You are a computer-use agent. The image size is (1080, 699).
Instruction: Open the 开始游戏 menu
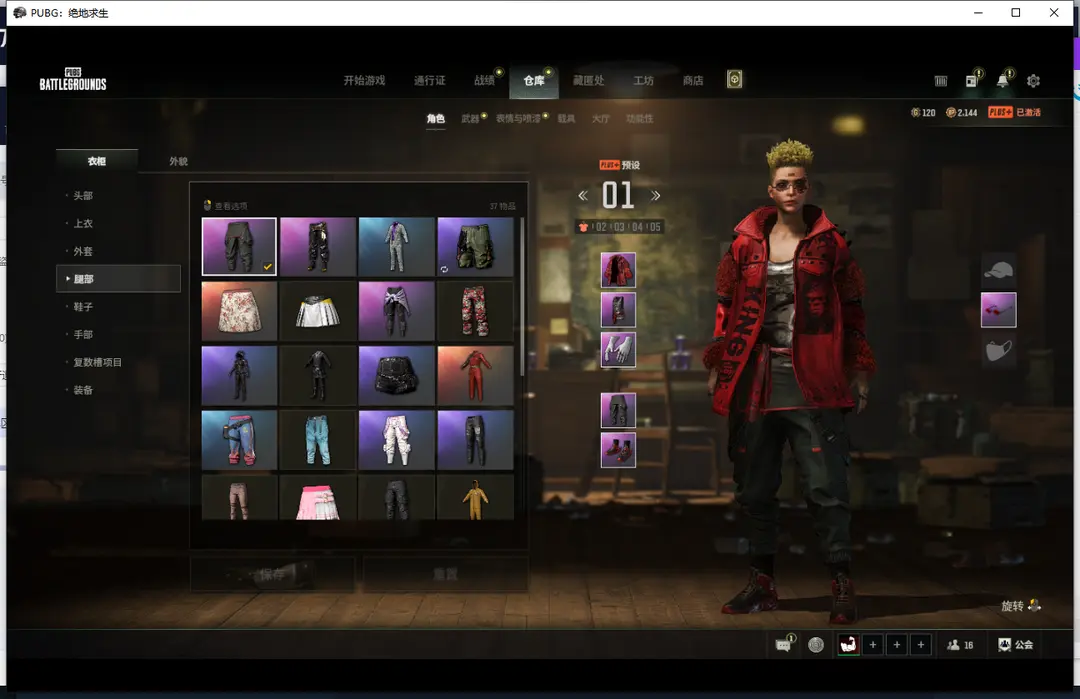(x=364, y=81)
